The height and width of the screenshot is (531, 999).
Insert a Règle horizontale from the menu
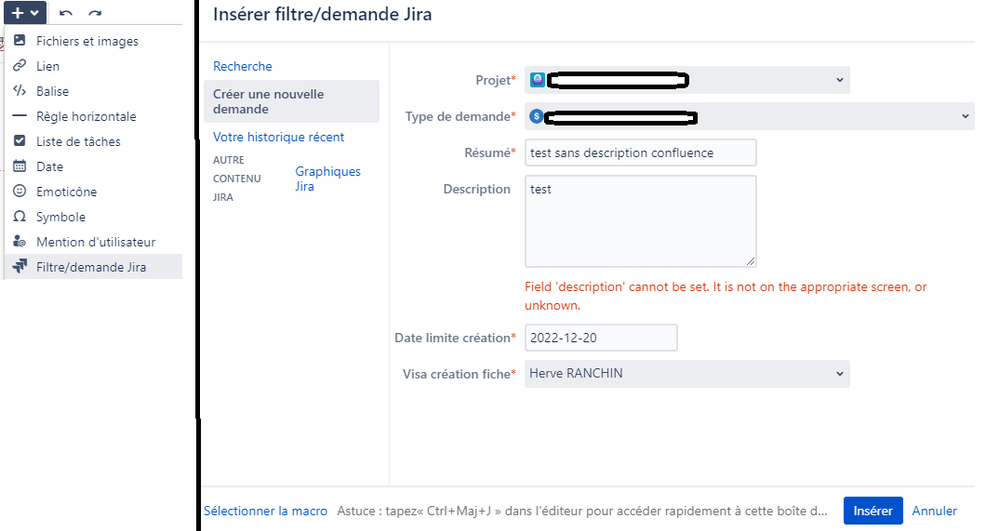[x=94, y=116]
